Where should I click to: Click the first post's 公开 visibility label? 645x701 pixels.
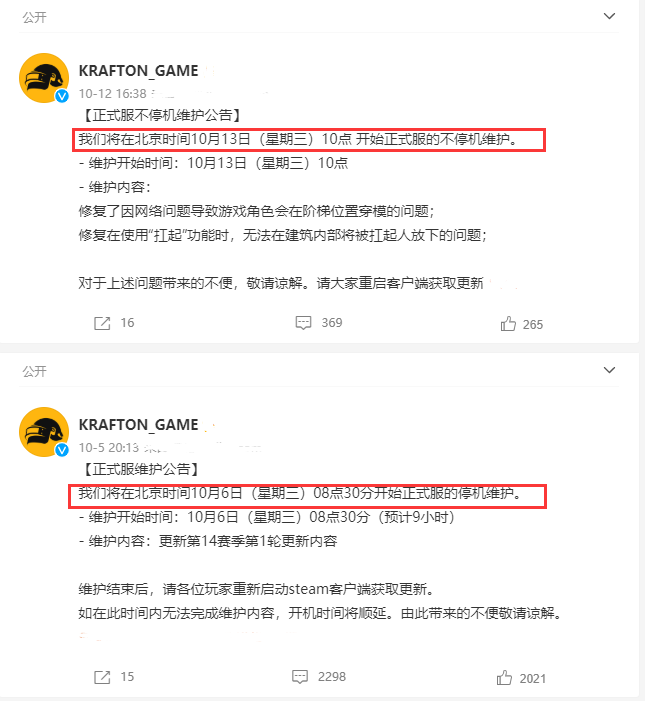tap(34, 17)
